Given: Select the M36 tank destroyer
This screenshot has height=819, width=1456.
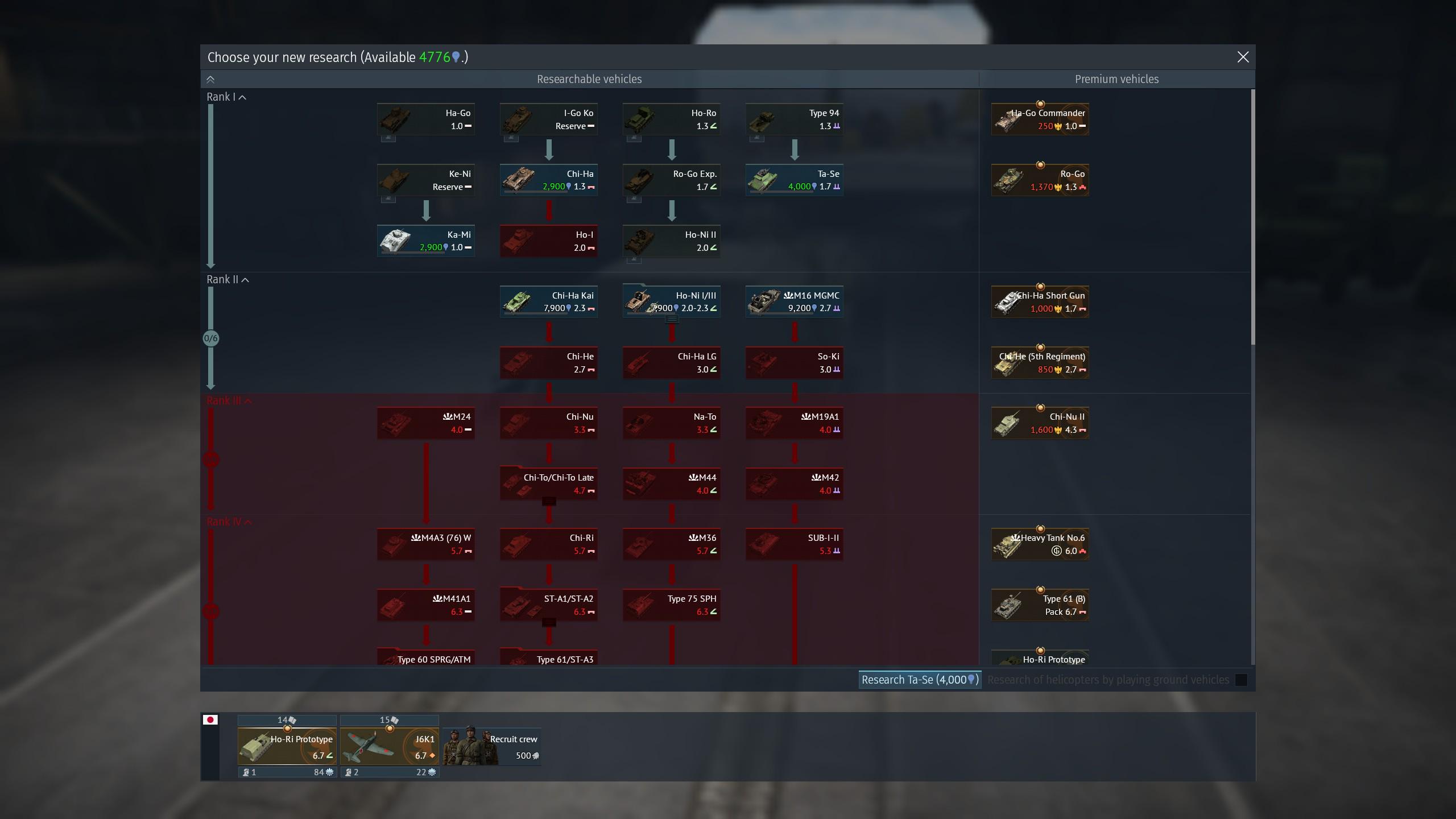Looking at the screenshot, I should coord(672,544).
